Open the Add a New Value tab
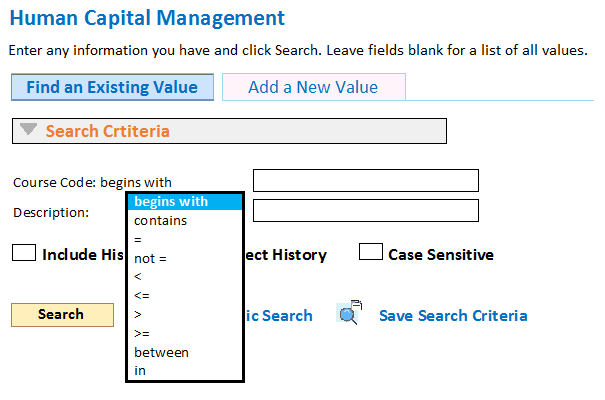The height and width of the screenshot is (400, 605). (x=314, y=87)
